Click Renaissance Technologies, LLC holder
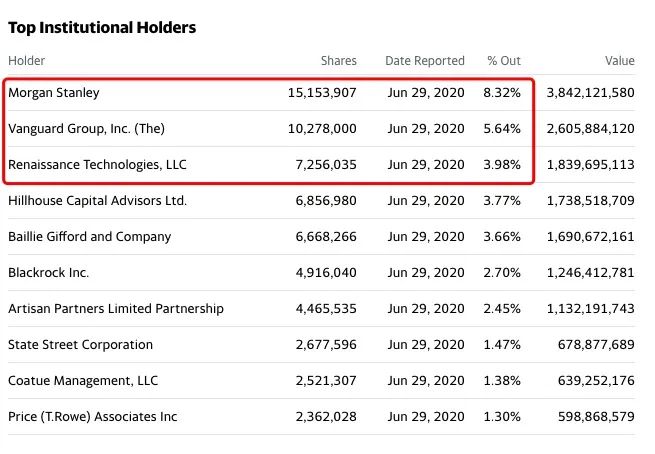 pyautogui.click(x=97, y=165)
